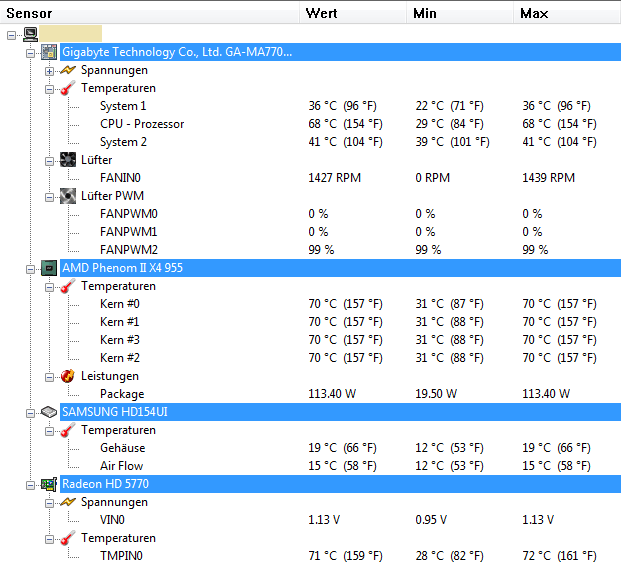This screenshot has width=621, height=577.
Task: Click the Leistungen power flame icon
Action: (x=68, y=376)
